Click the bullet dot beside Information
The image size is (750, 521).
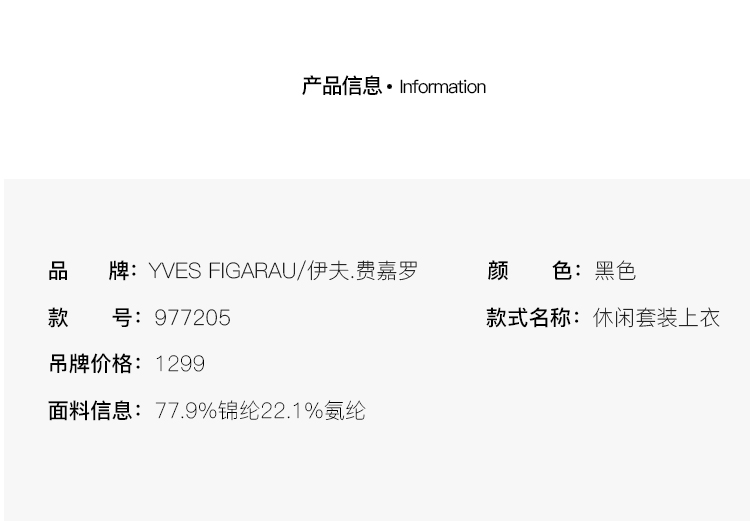pyautogui.click(x=390, y=87)
